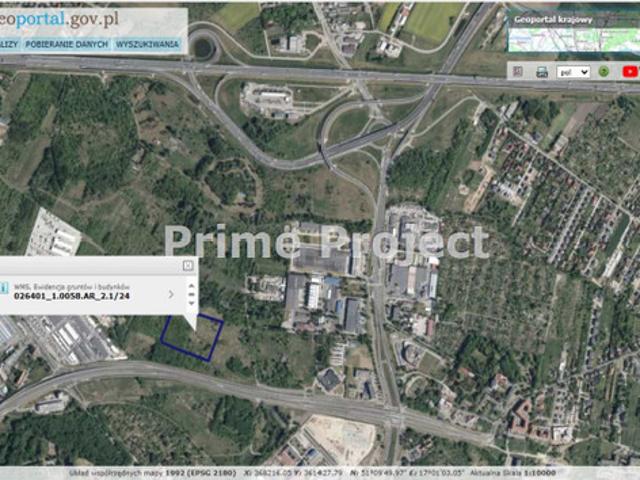
Task: Click the print map icon
Action: coord(541,71)
